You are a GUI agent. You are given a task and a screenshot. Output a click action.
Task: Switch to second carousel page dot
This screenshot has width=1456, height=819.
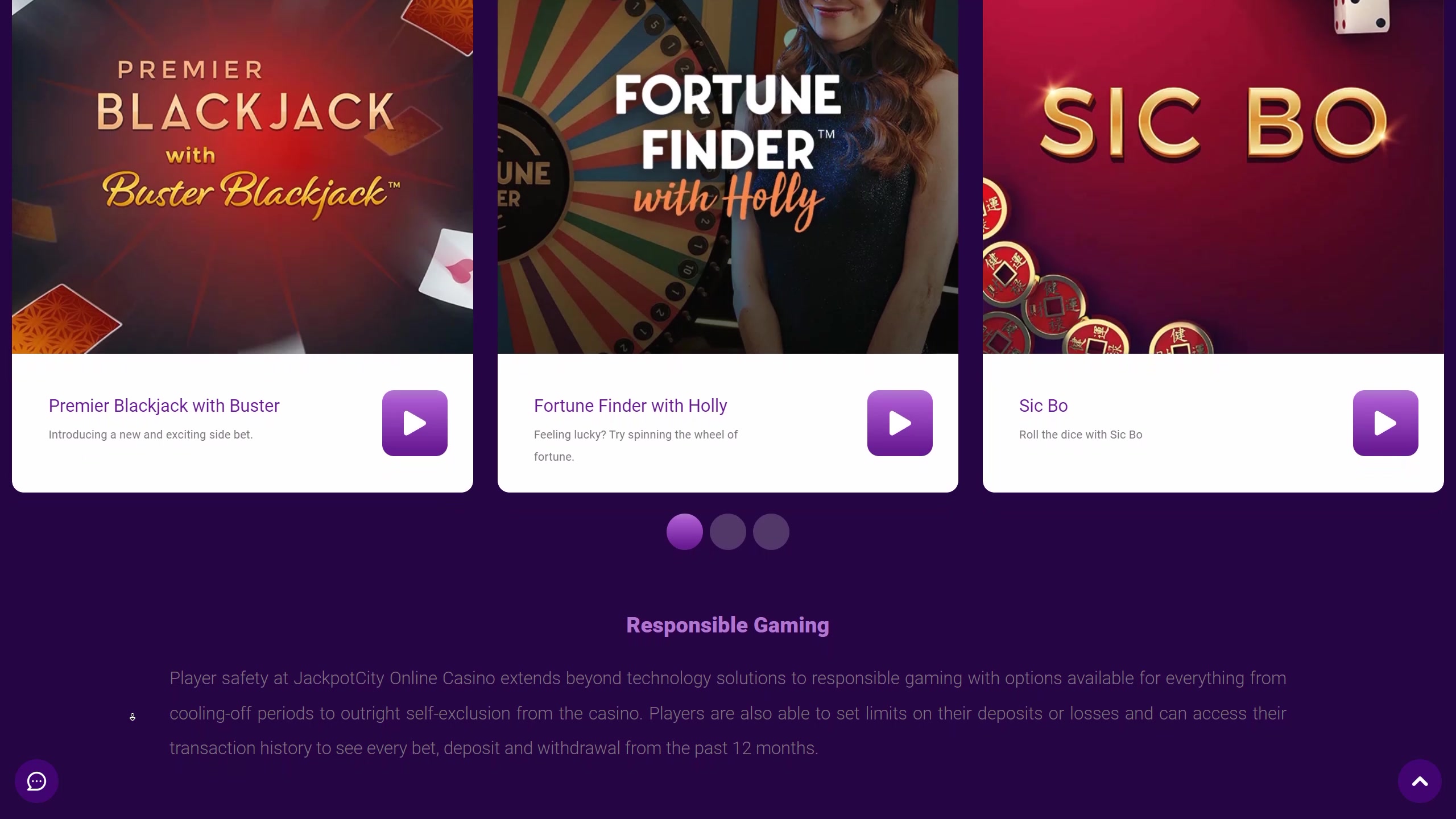click(x=728, y=532)
